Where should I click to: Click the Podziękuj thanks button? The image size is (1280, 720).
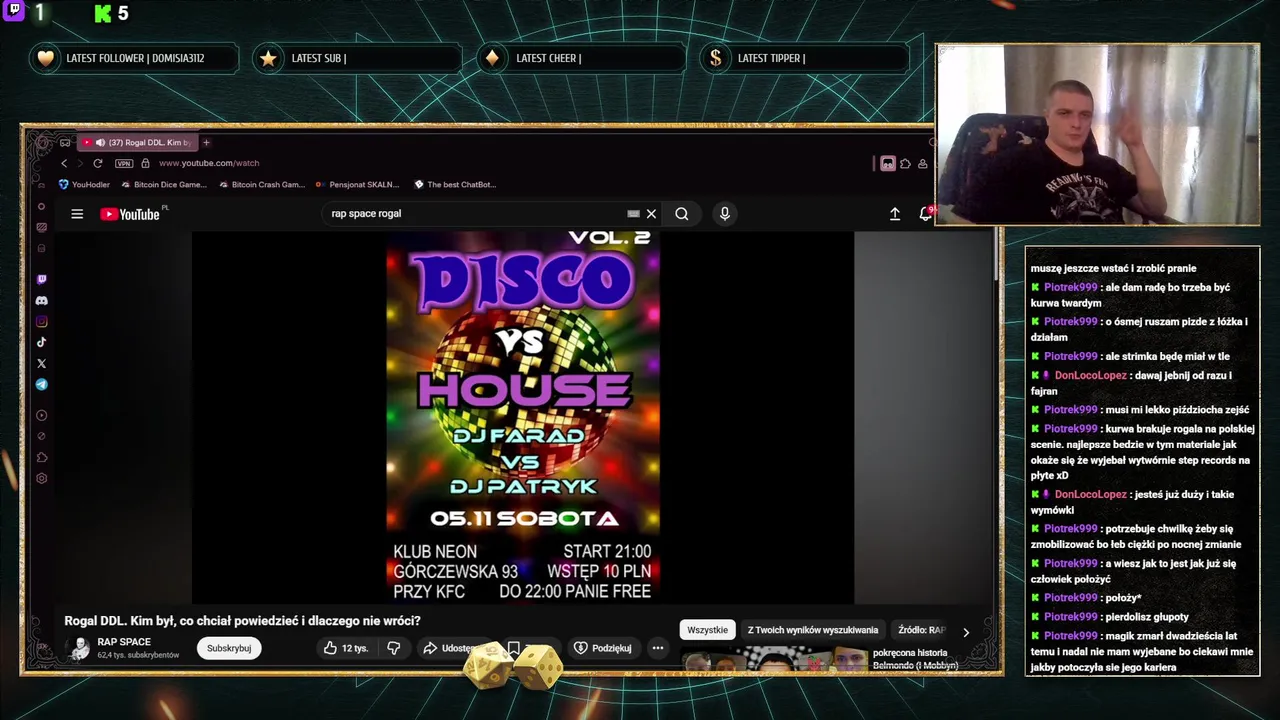click(x=602, y=648)
